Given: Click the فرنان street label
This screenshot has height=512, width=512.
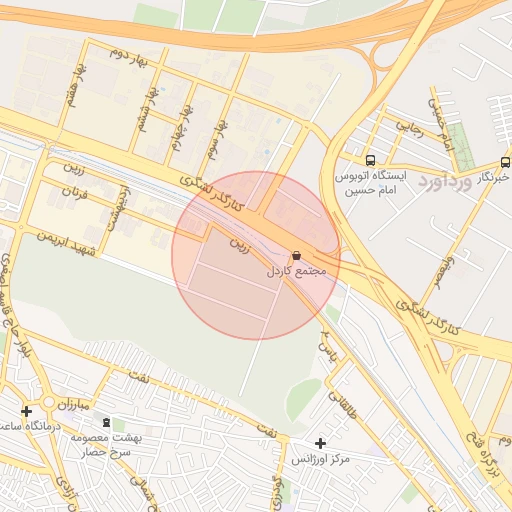Looking at the screenshot, I should pyautogui.click(x=75, y=193).
